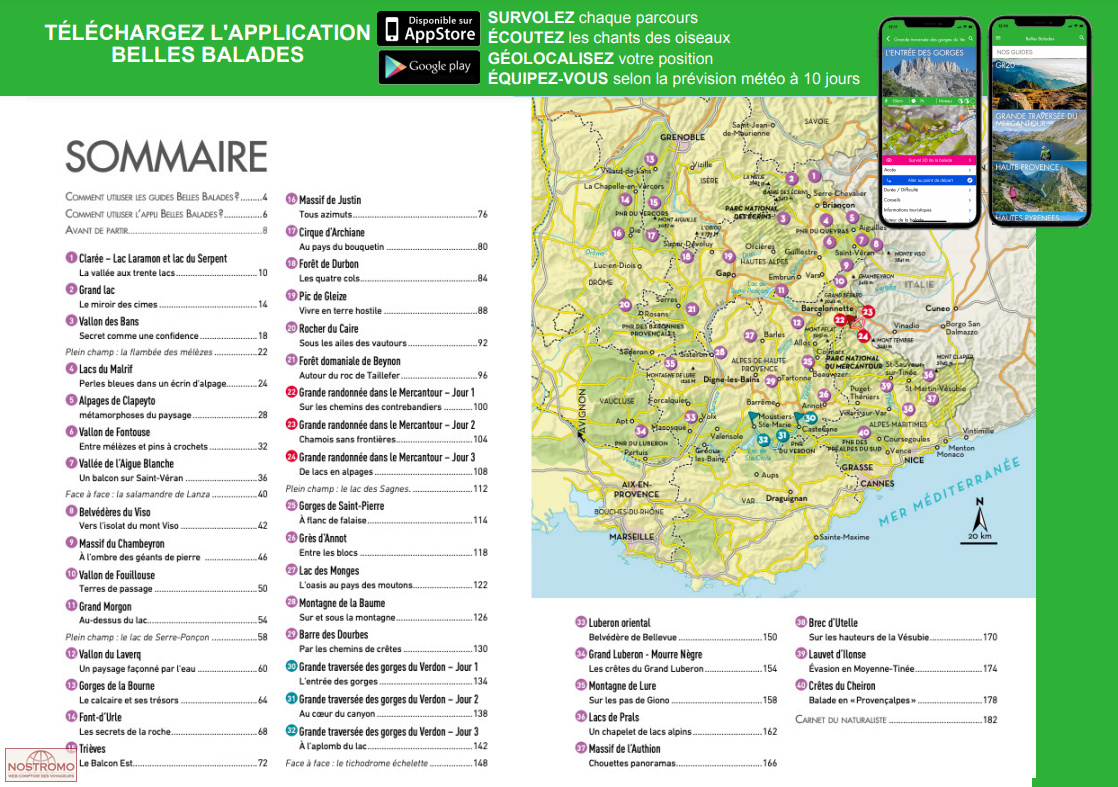Click the number 6 badge beside Vallon de Fontouse
The width and height of the screenshot is (1118, 787).
71,431
